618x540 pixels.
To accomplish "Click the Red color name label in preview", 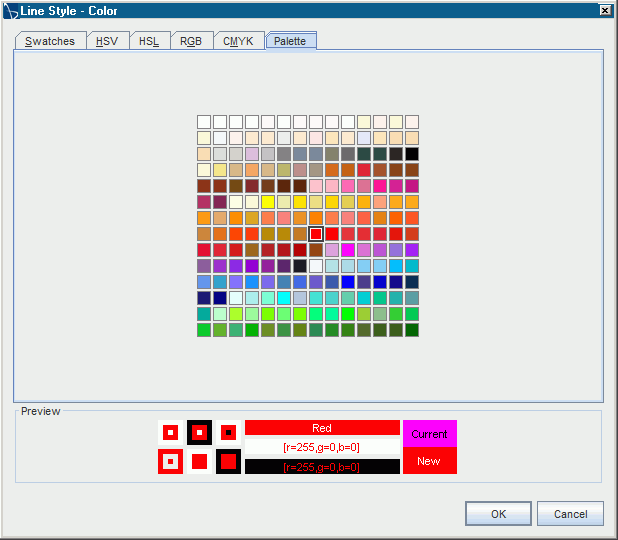I will [322, 428].
